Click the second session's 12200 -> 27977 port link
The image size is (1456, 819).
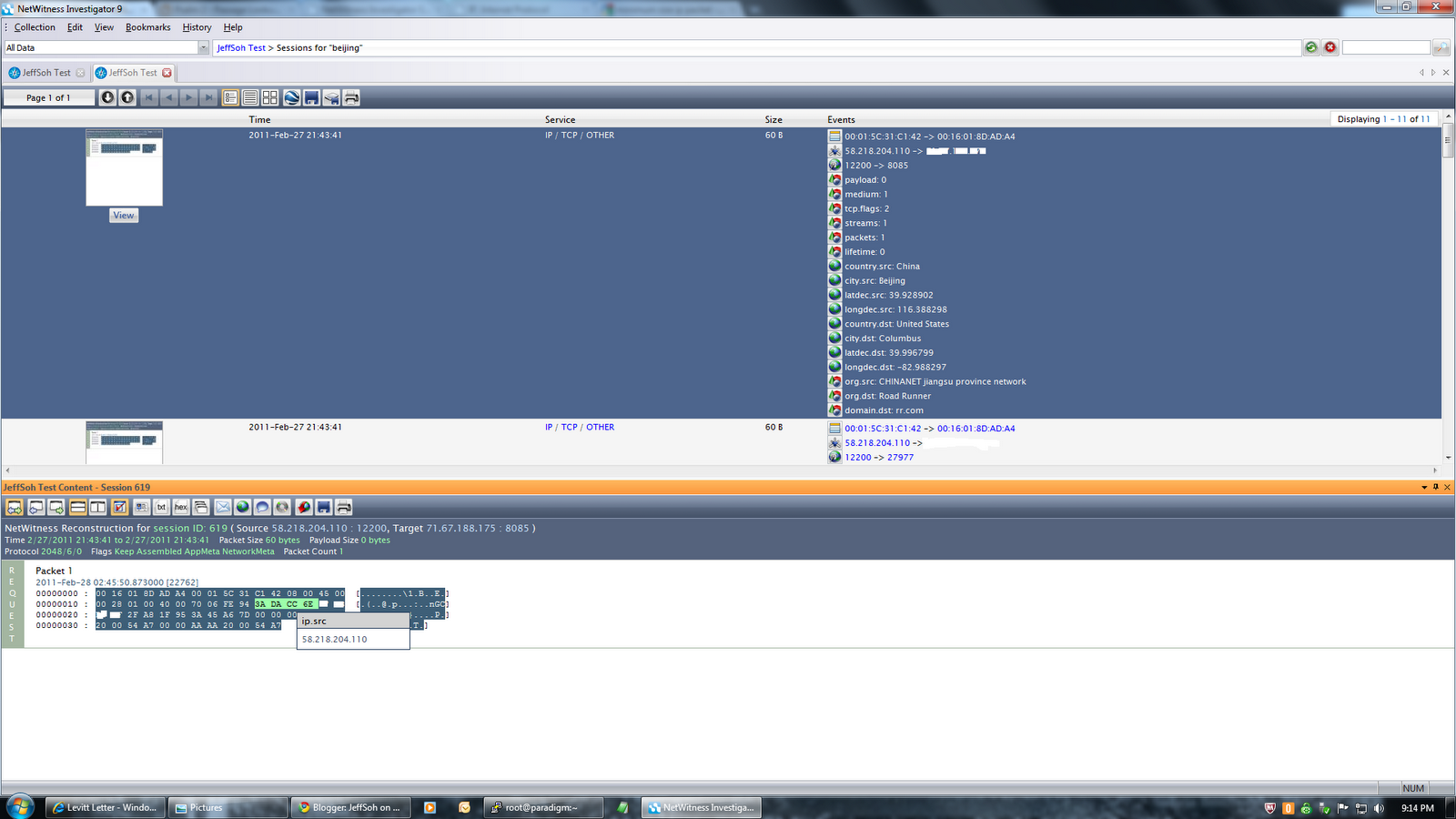(x=879, y=458)
